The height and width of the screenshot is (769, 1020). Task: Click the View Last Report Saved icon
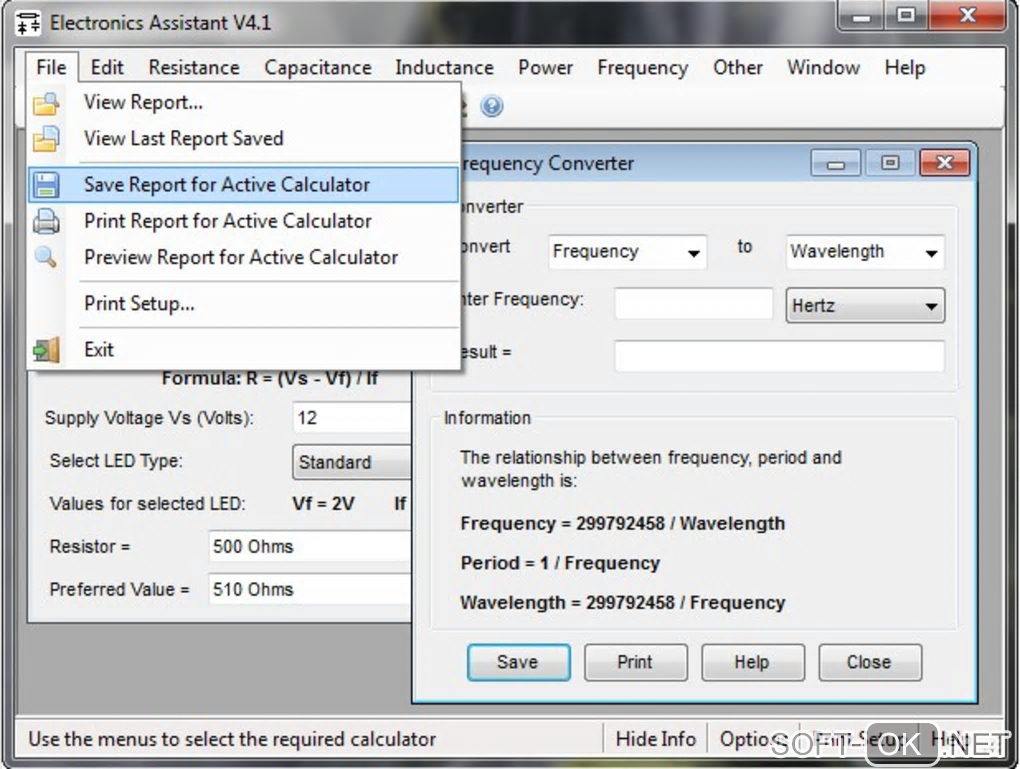click(x=46, y=139)
